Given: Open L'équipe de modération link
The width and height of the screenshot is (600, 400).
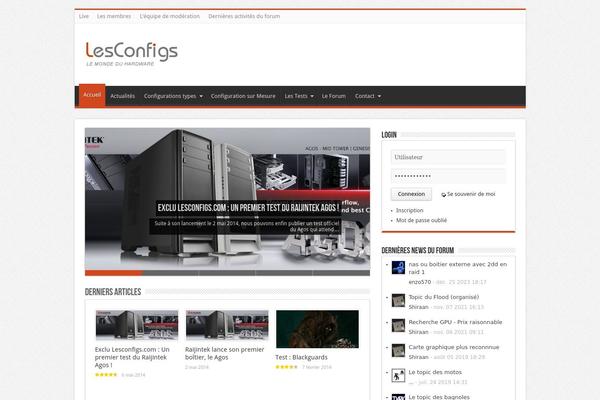Looking at the screenshot, I should 170,16.
